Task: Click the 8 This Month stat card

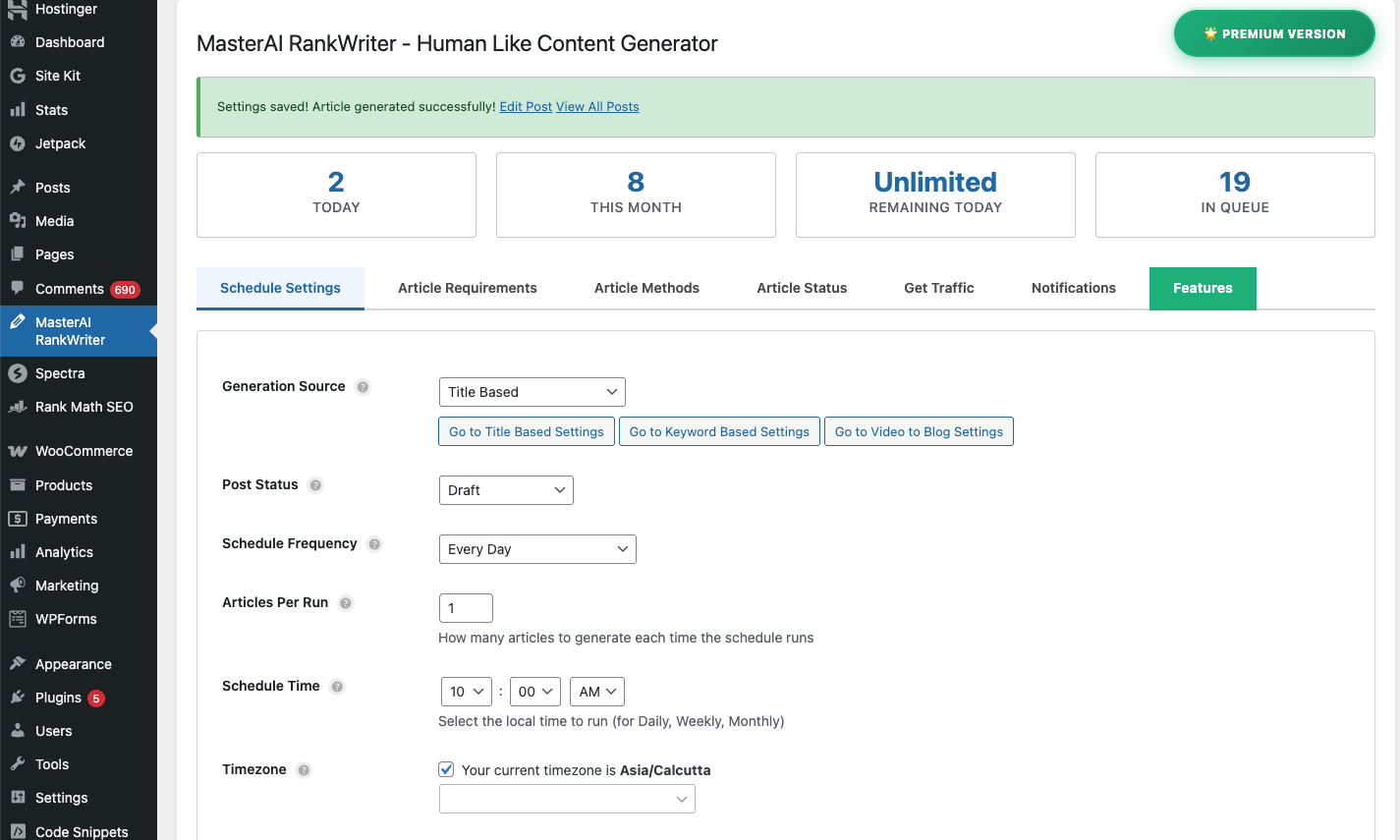Action: [x=636, y=195]
